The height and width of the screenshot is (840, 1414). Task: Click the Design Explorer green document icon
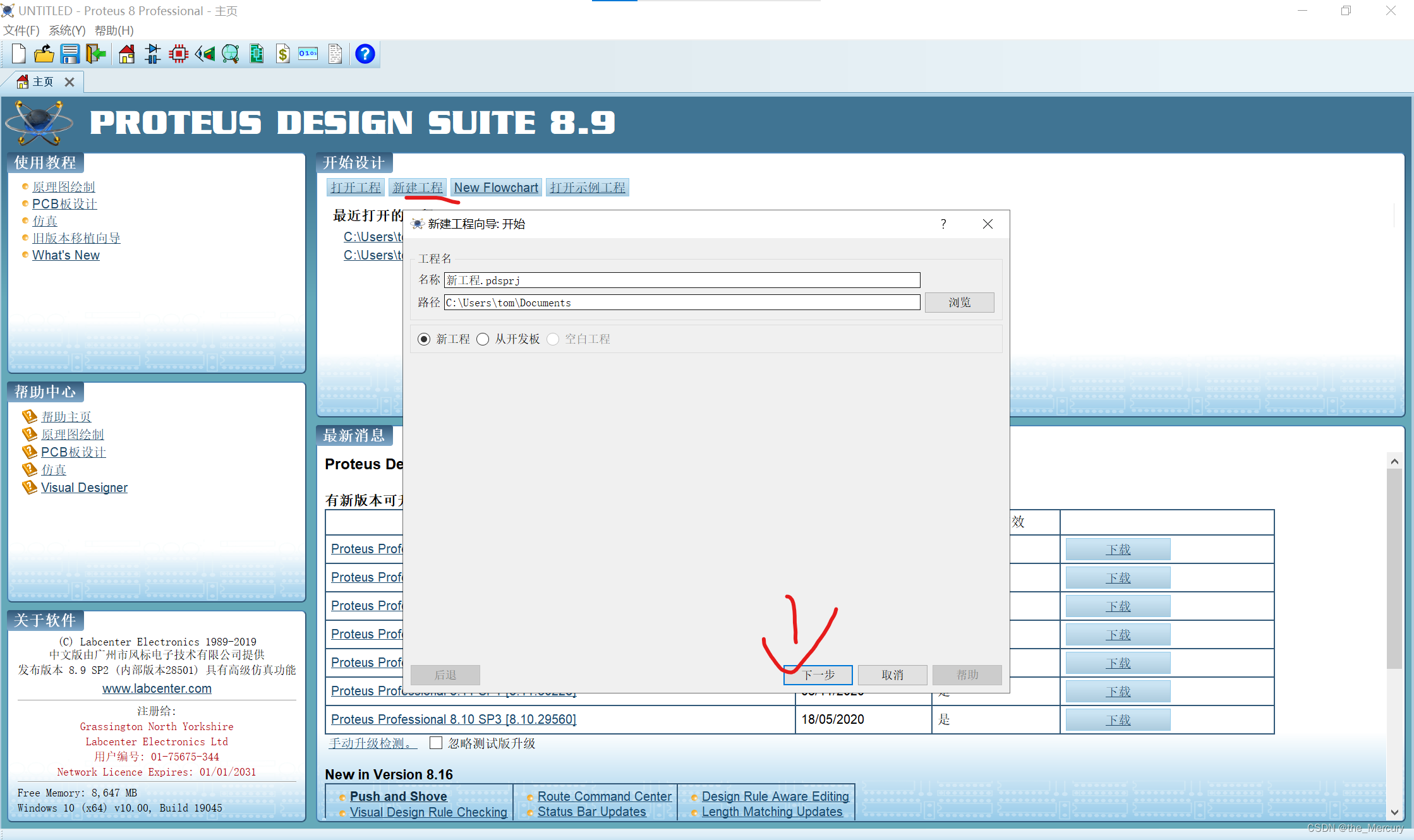pos(257,54)
